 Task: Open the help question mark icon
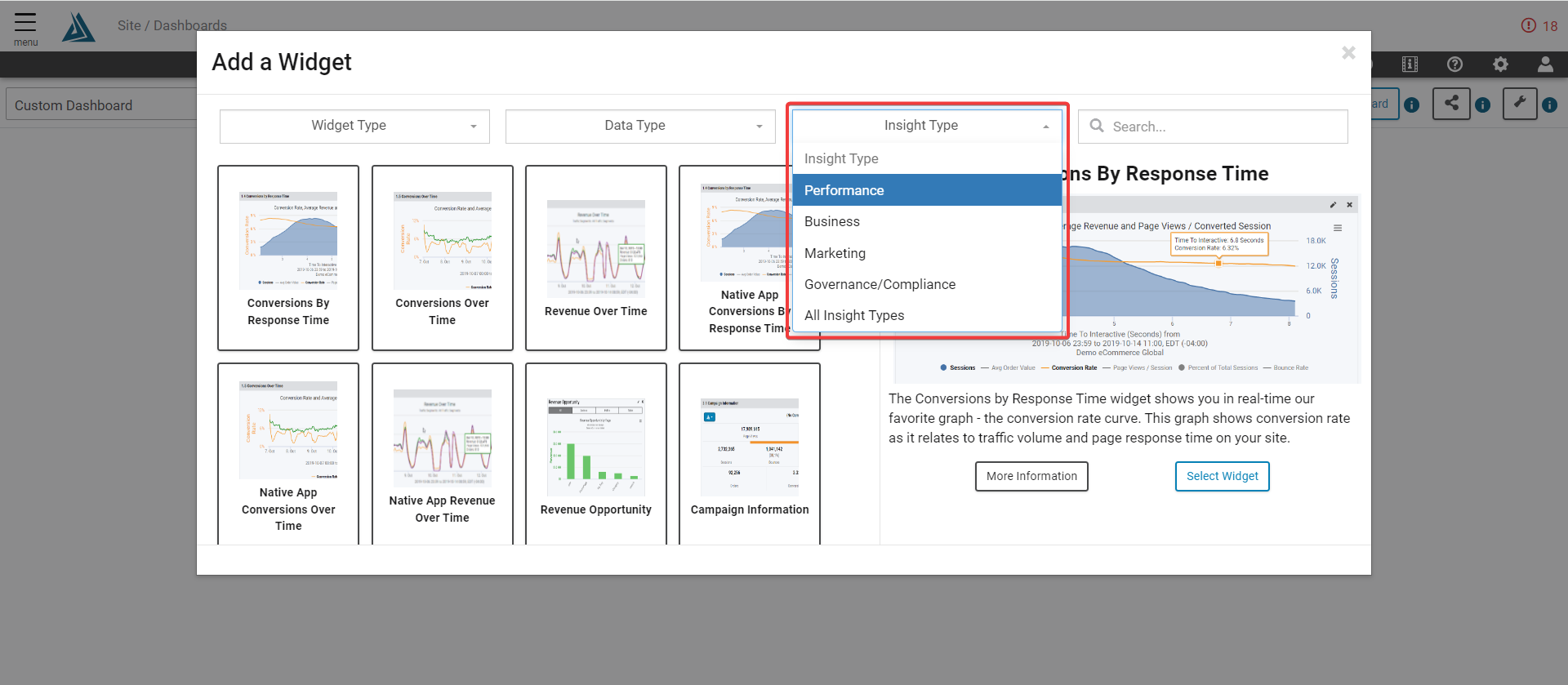(x=1454, y=64)
